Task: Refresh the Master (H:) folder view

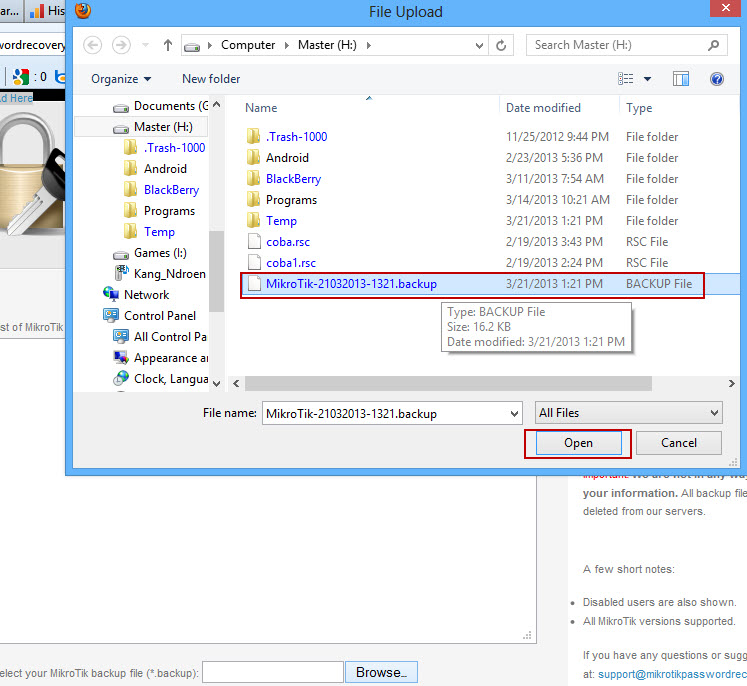Action: click(x=501, y=46)
